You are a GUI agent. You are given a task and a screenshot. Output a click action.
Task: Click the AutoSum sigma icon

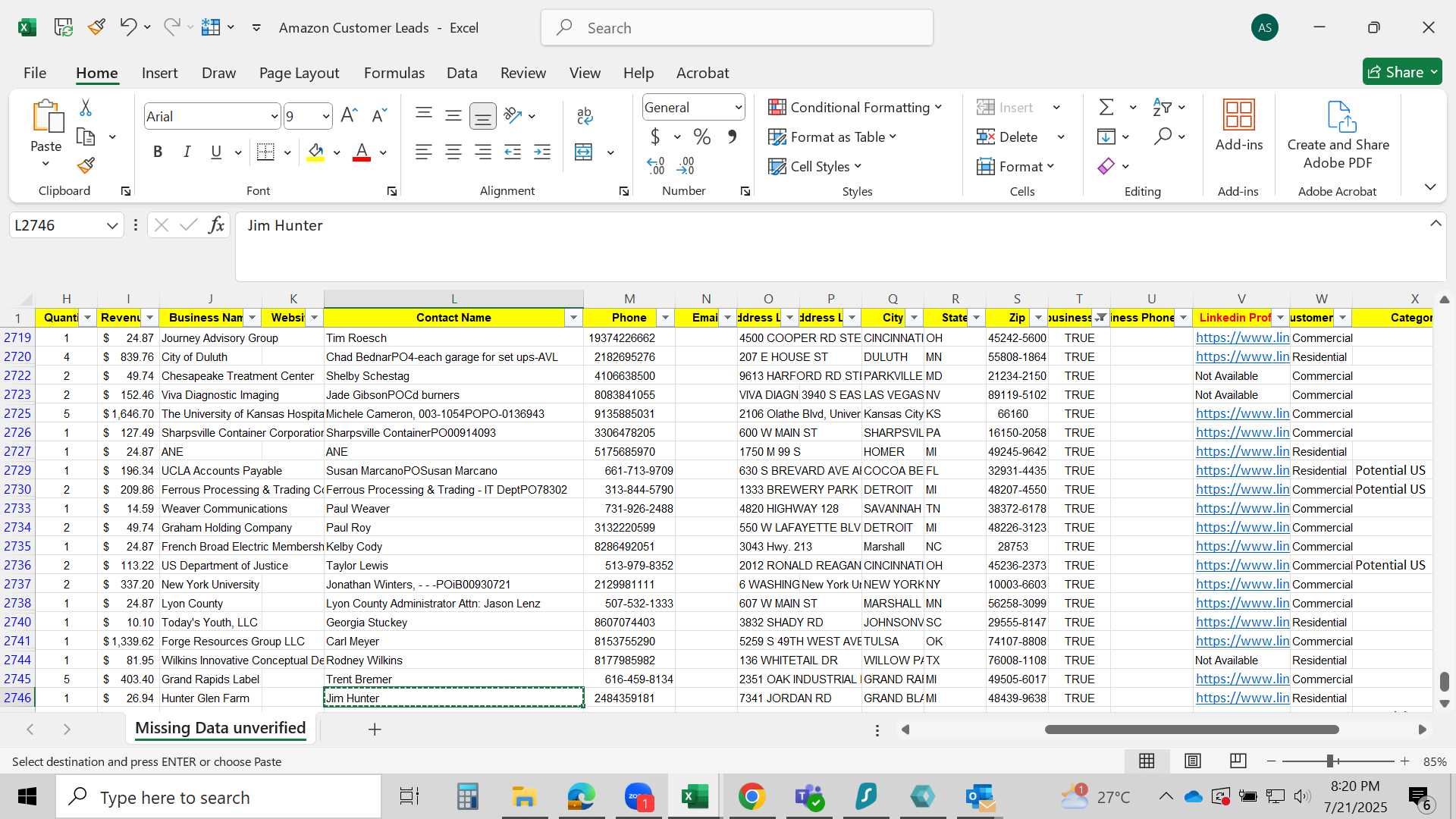pyautogui.click(x=1106, y=108)
